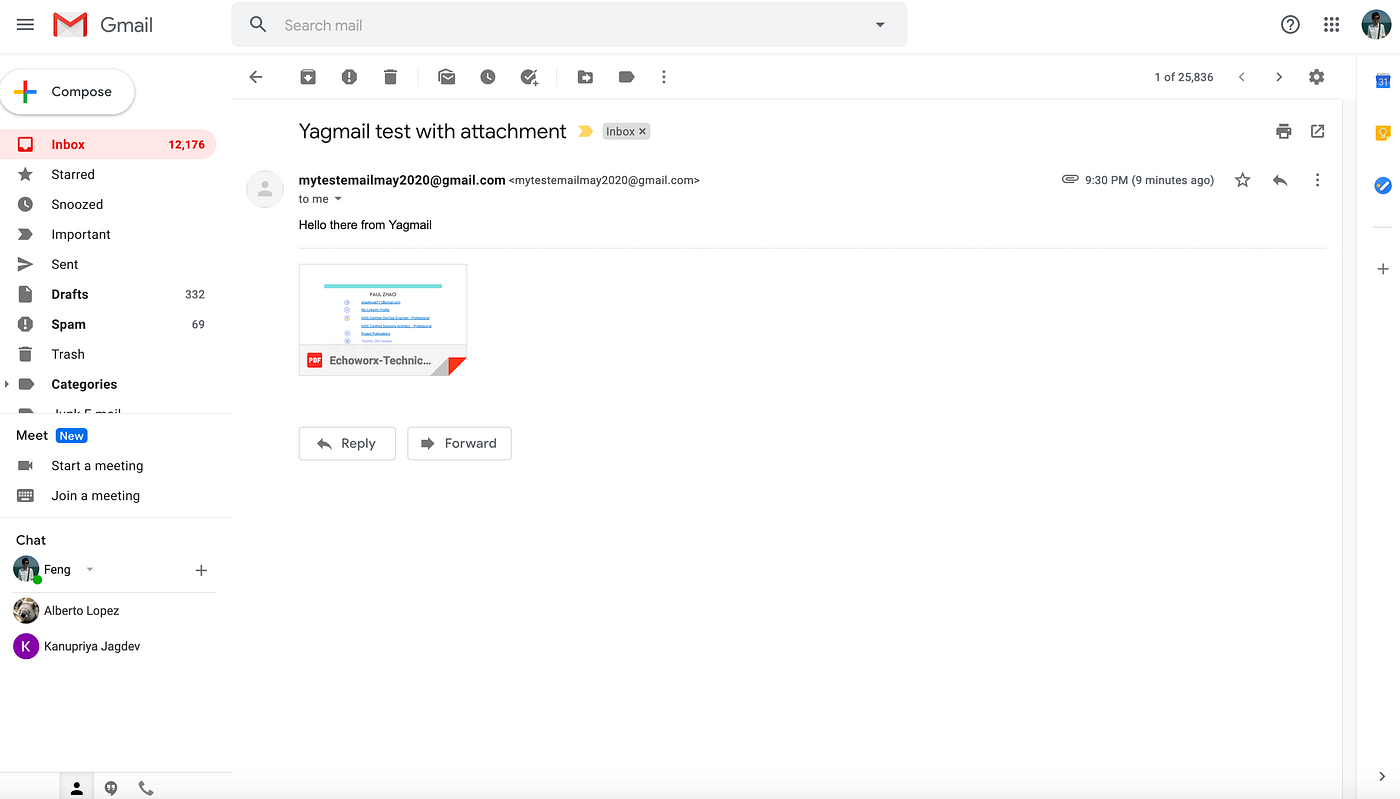Collapse the Gmail navigation menu
Viewport: 1400px width, 799px height.
click(25, 24)
